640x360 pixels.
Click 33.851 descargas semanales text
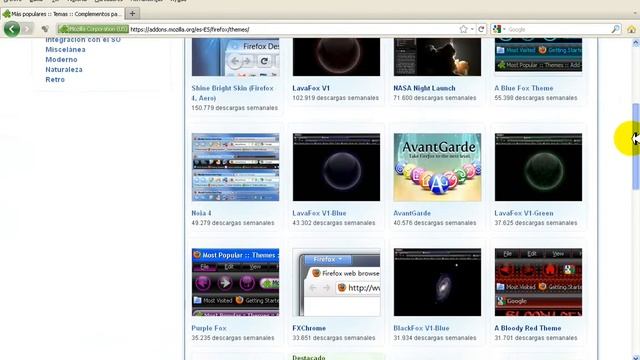point(333,338)
